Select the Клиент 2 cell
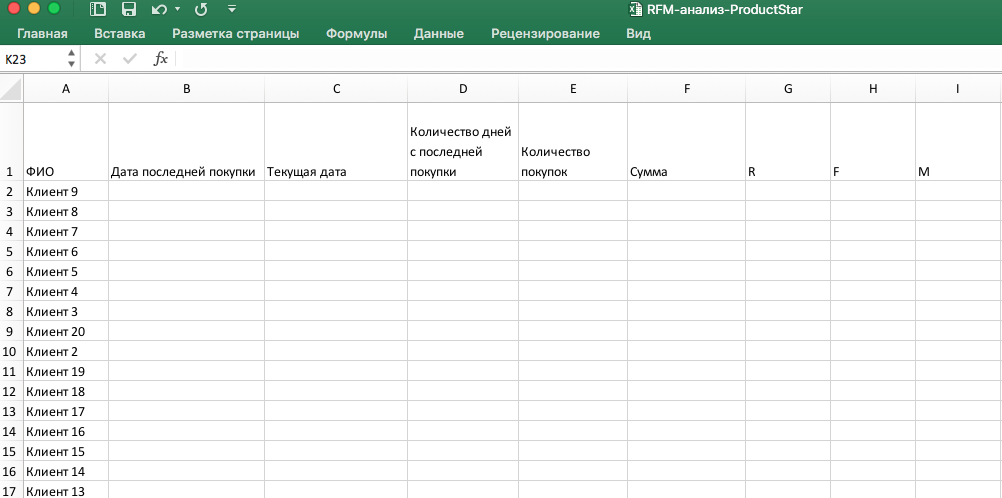Screen dimensions: 1002x498 66,351
